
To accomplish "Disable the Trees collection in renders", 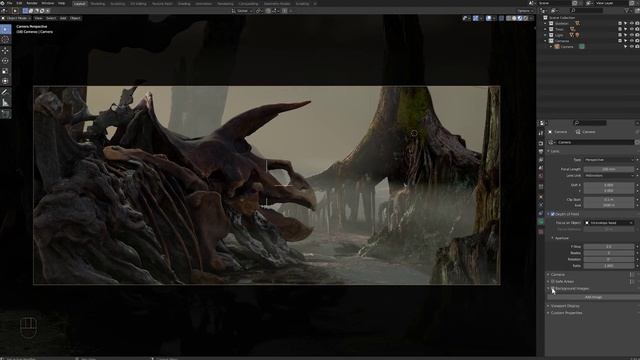I will click(637, 29).
